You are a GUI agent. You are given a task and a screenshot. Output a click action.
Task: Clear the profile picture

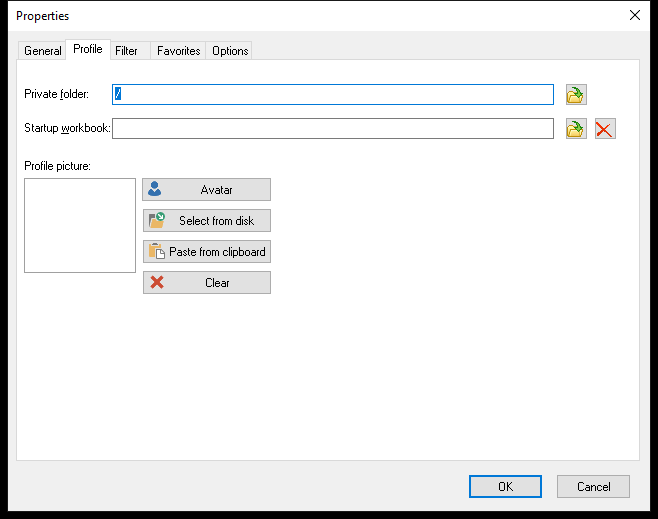(x=206, y=283)
